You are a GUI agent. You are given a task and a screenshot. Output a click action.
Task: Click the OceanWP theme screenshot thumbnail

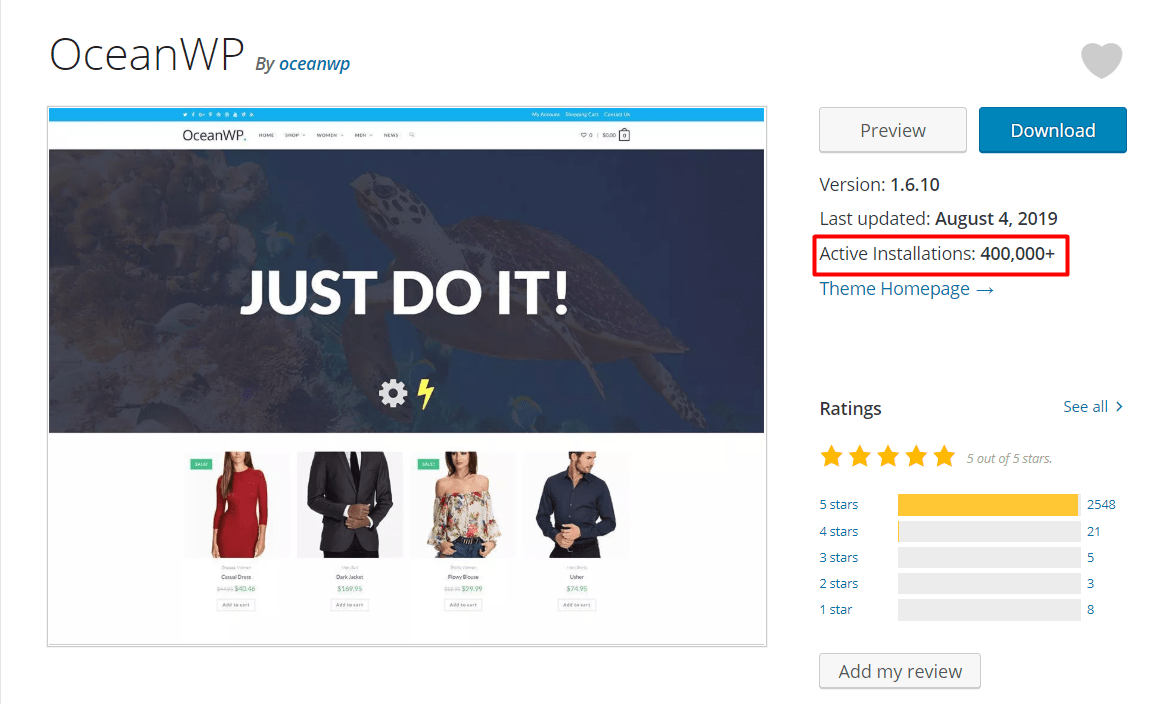[x=407, y=376]
